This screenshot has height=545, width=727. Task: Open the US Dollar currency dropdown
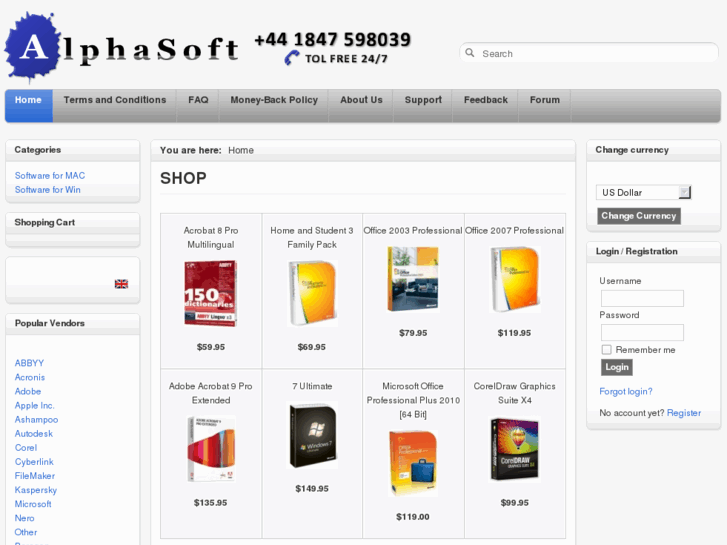644,192
